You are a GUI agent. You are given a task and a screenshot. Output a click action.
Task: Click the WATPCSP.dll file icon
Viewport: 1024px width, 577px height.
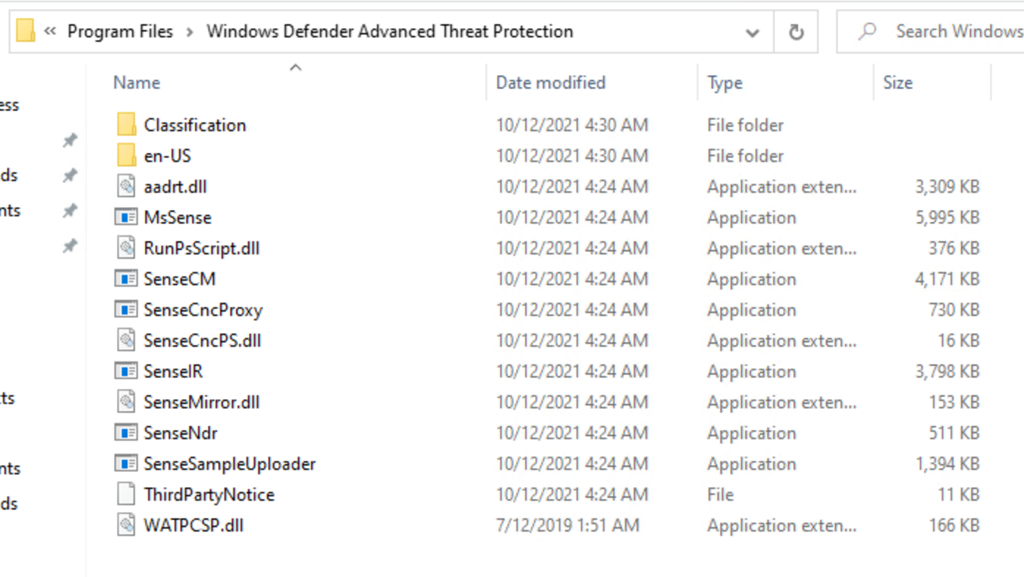point(126,526)
